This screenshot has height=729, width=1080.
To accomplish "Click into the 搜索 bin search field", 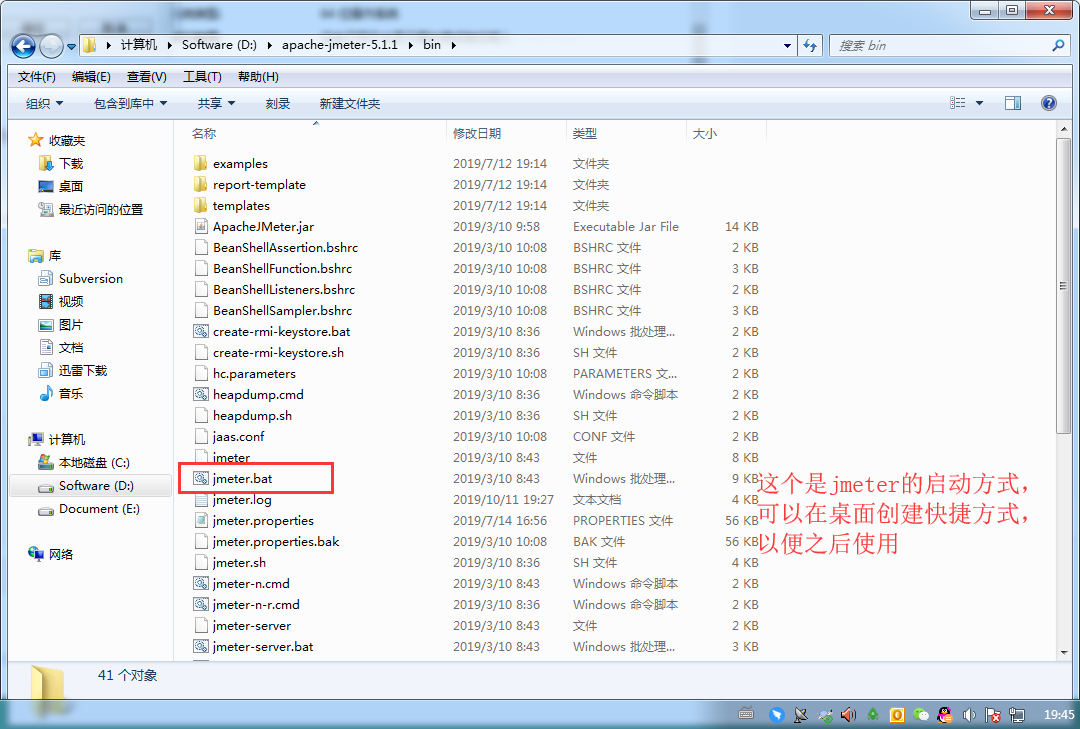I will coord(940,45).
